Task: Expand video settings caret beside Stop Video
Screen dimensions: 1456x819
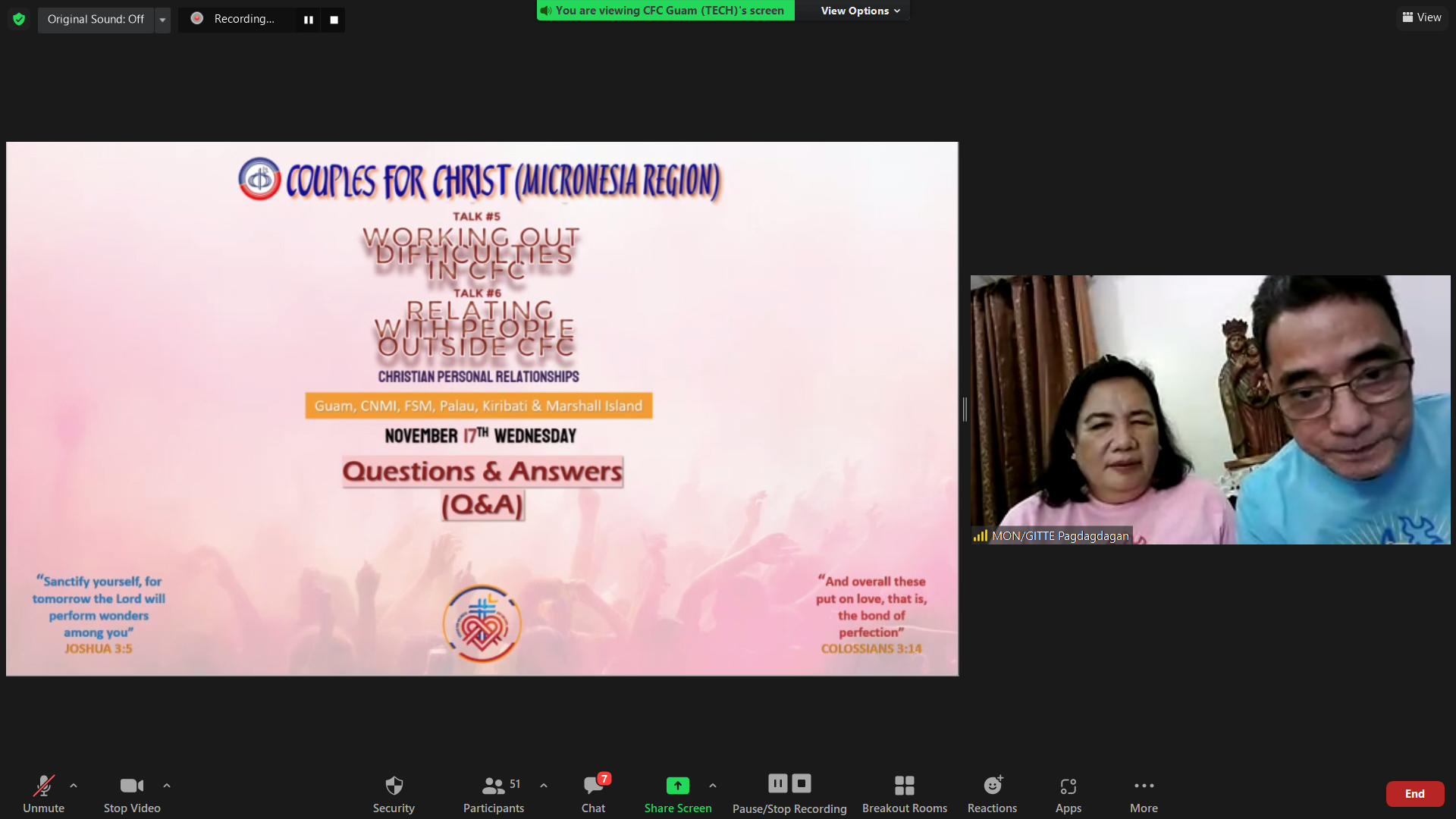Action: pyautogui.click(x=167, y=786)
